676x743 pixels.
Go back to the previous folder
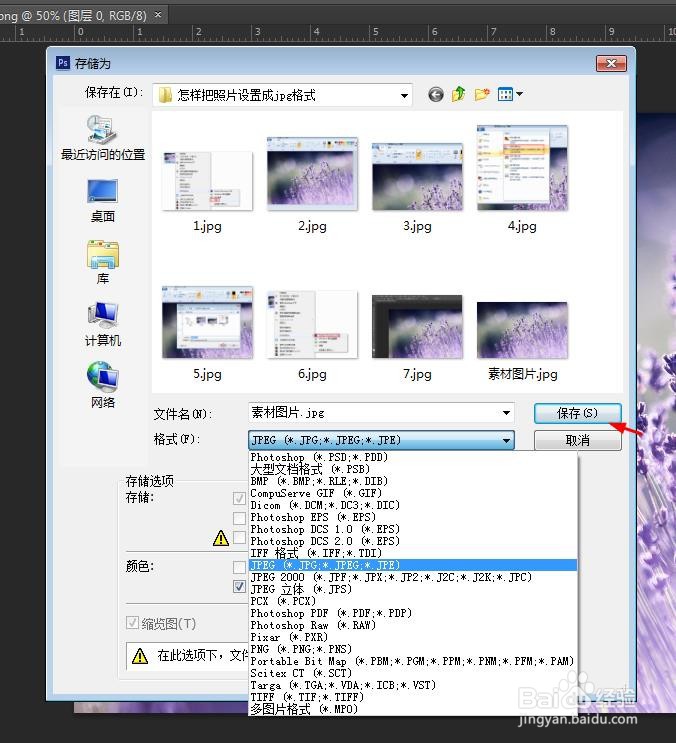(435, 95)
